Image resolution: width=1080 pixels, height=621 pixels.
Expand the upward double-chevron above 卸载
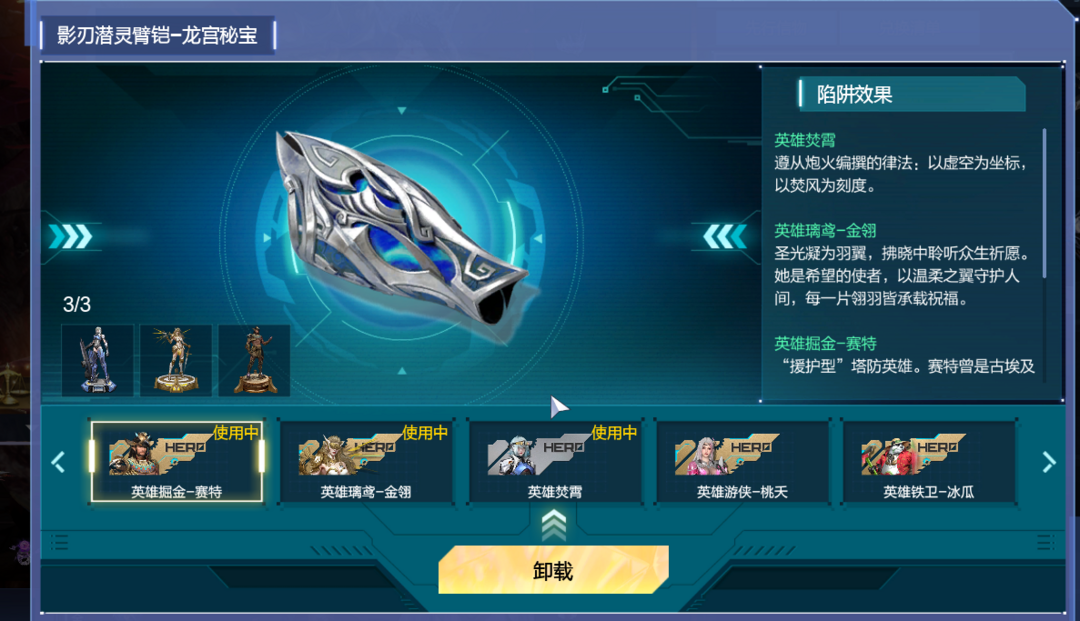[554, 527]
